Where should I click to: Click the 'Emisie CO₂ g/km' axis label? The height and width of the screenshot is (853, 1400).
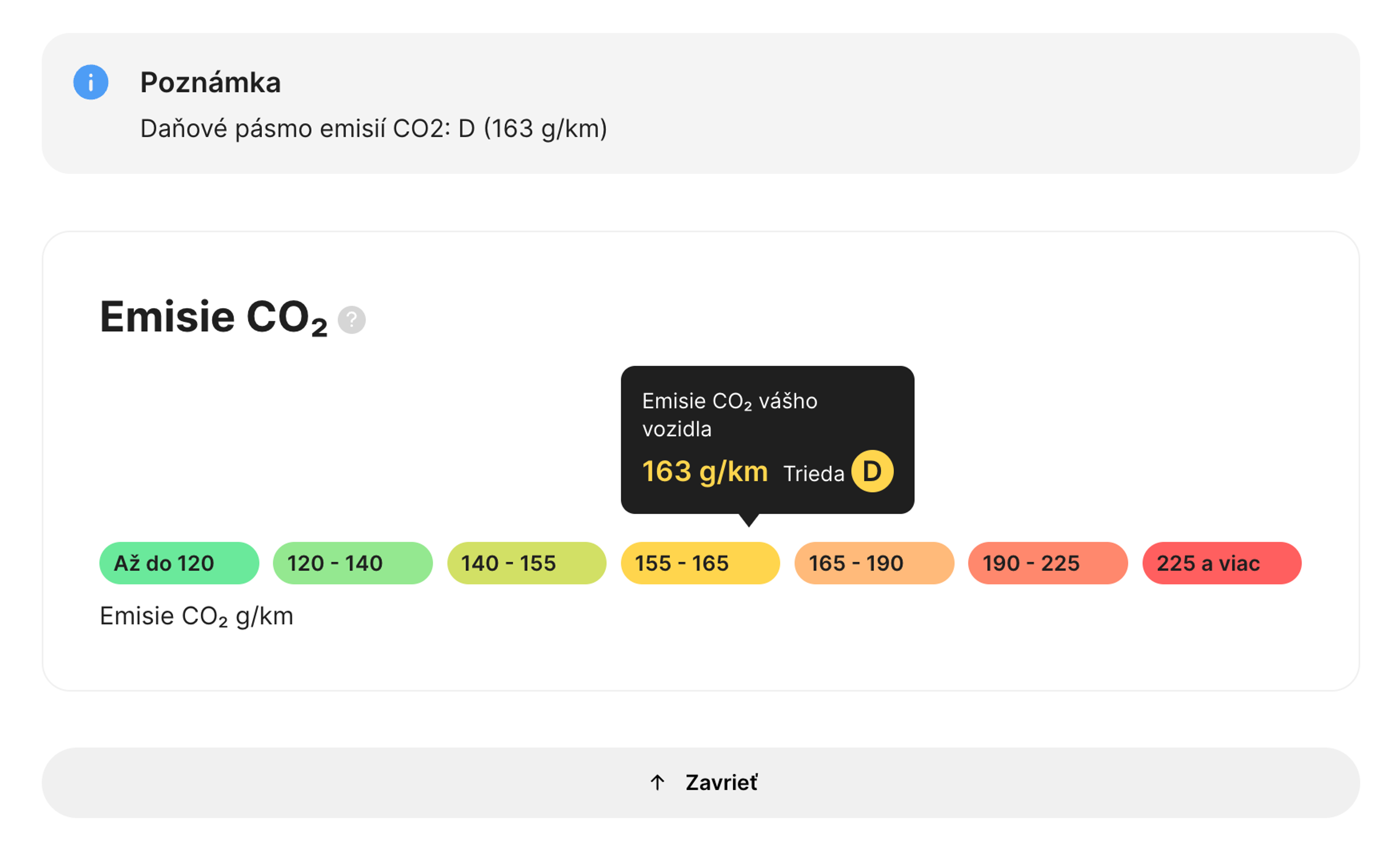pyautogui.click(x=197, y=616)
